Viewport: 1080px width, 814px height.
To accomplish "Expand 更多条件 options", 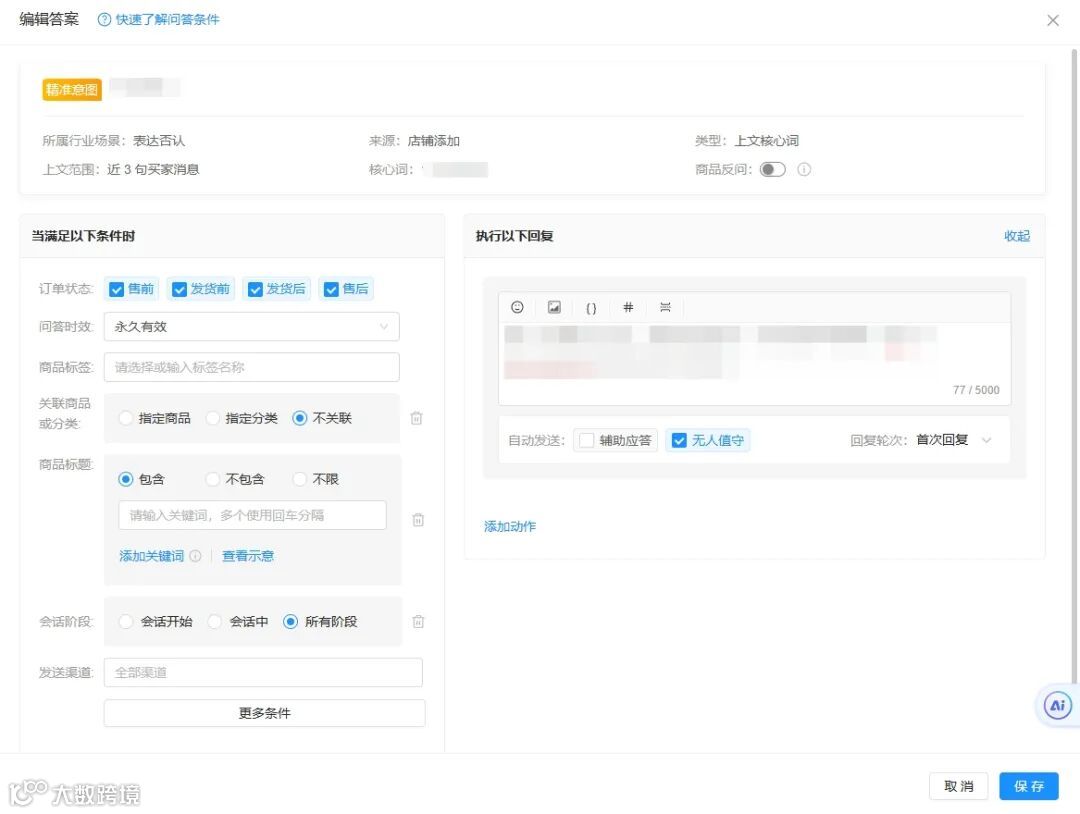I will pyautogui.click(x=264, y=713).
